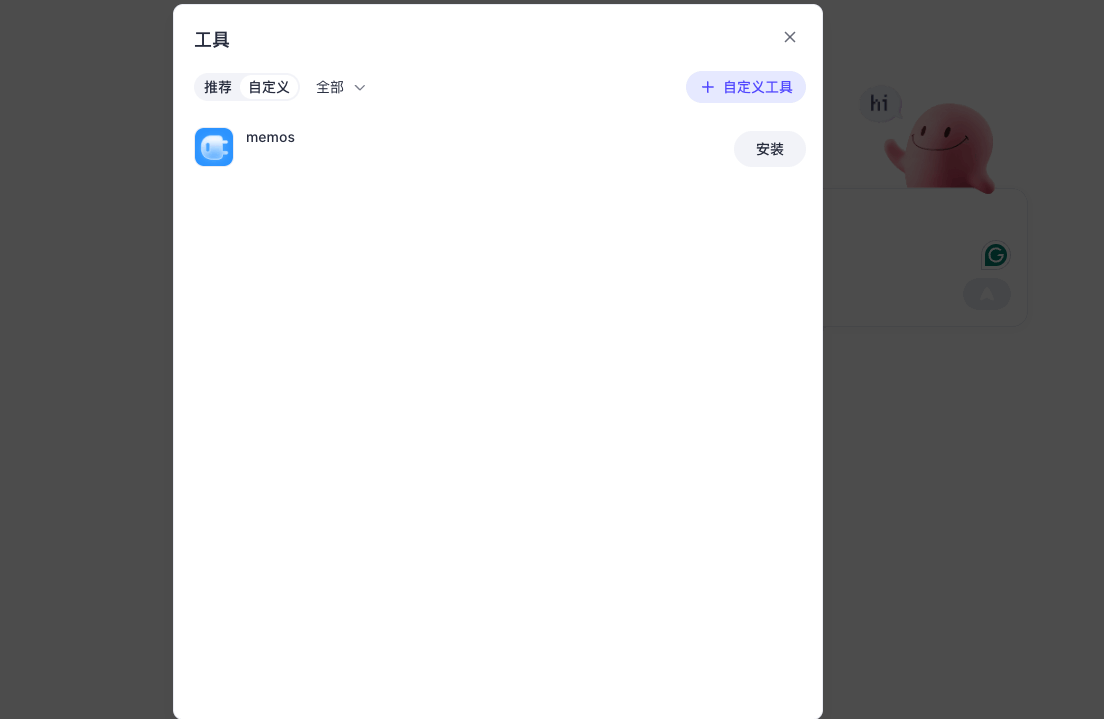Click the rounded send button below Grammarly
The width and height of the screenshot is (1104, 719).
(987, 294)
